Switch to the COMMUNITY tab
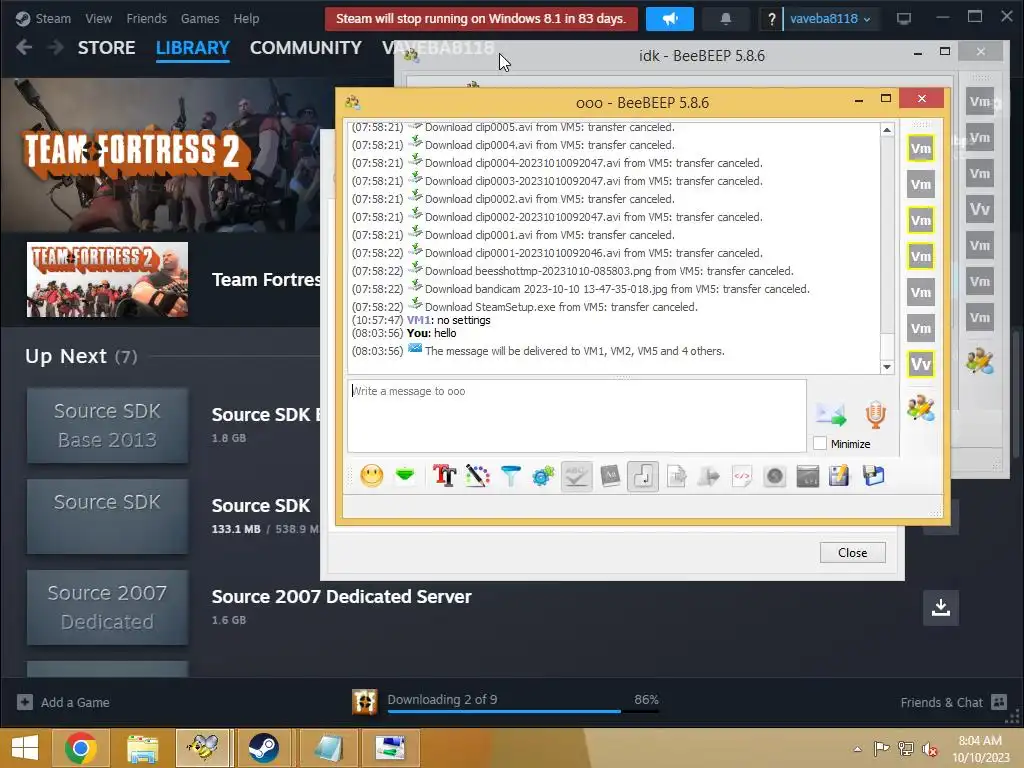1024x768 pixels. coord(306,48)
